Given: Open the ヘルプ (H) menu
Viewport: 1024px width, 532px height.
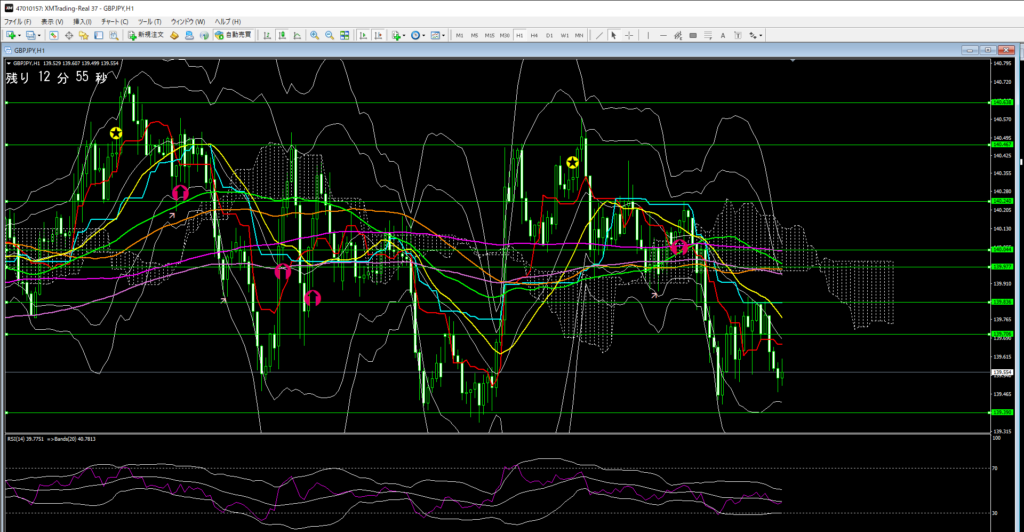Looking at the screenshot, I should [x=228, y=22].
